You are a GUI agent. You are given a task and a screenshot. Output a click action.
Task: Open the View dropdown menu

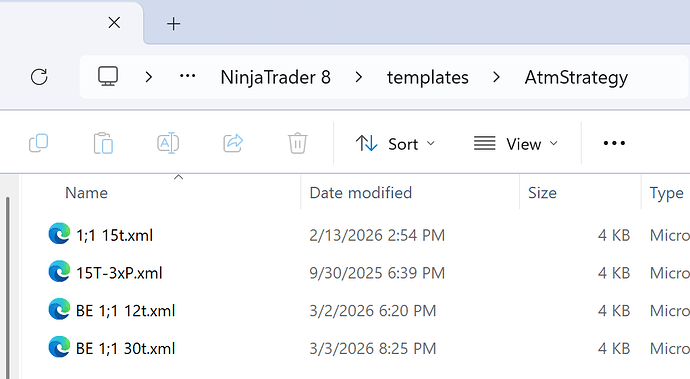[x=516, y=144]
